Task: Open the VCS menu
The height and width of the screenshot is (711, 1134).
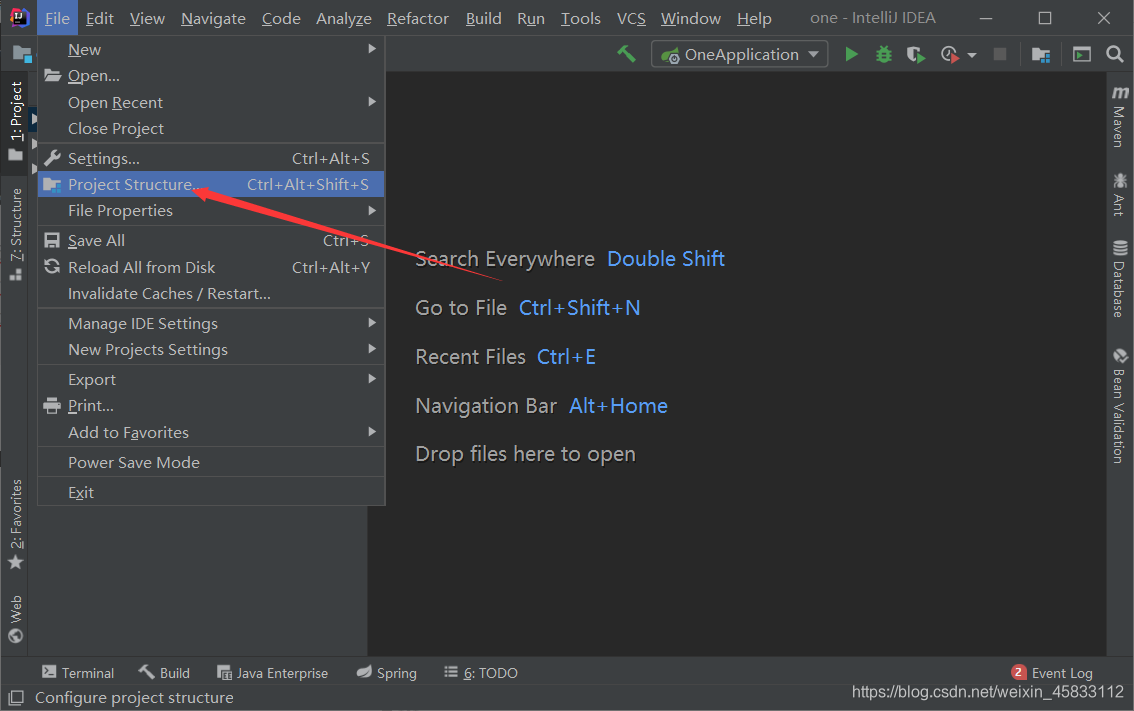Action: (631, 18)
